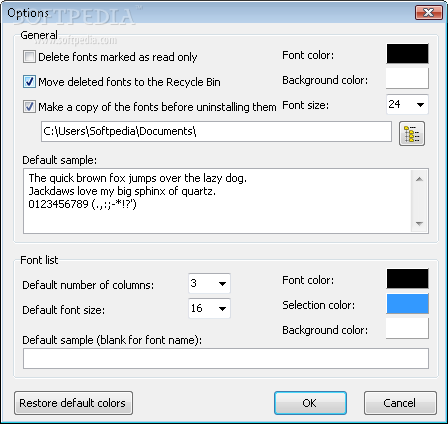Click the browse folder icon button
Image resolution: width=448 pixels, height=424 pixels.
click(412, 134)
